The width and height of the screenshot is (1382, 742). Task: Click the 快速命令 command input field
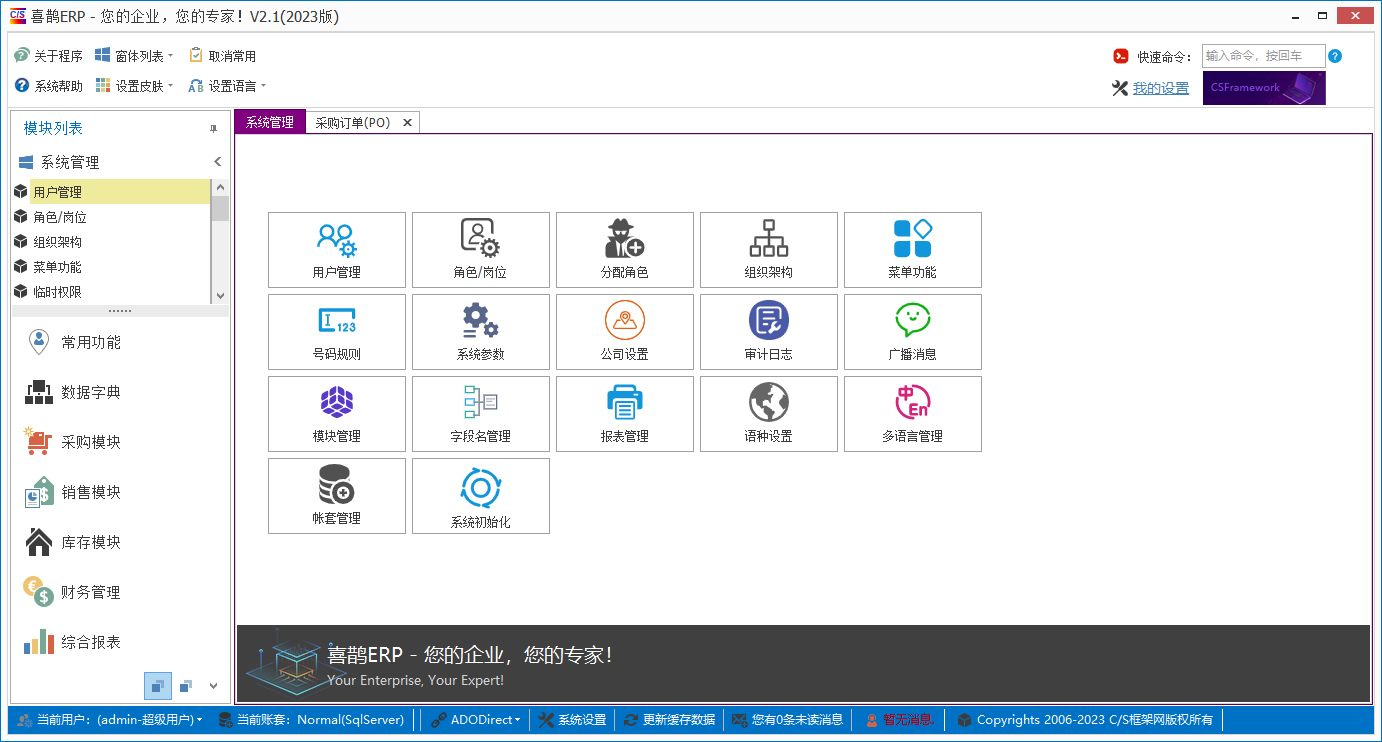tap(1263, 56)
